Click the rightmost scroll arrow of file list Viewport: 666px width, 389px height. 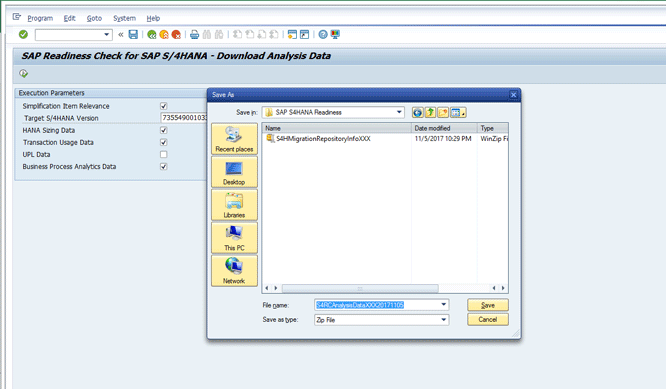tap(503, 288)
